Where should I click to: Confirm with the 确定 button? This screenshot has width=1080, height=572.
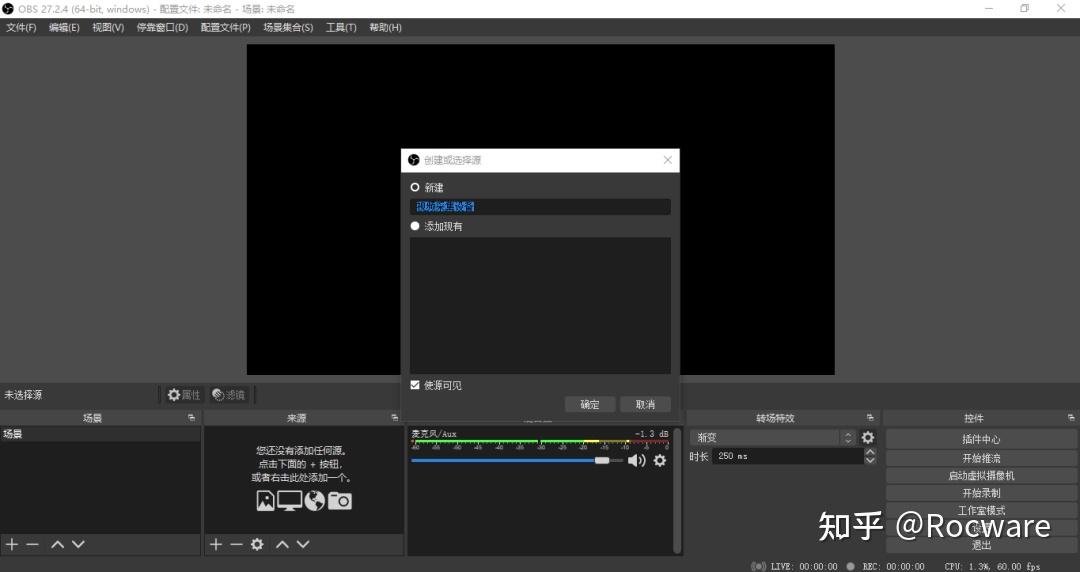pos(590,405)
